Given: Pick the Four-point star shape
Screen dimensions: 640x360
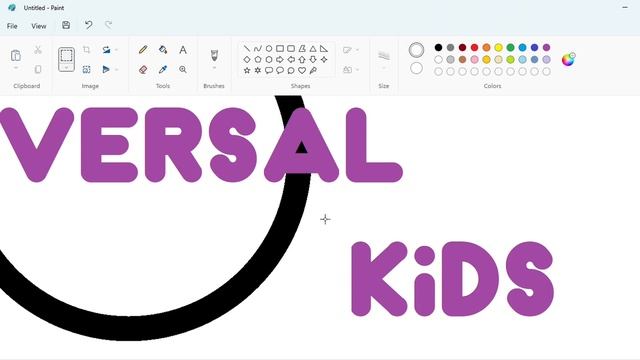Looking at the screenshot, I should coord(324,60).
